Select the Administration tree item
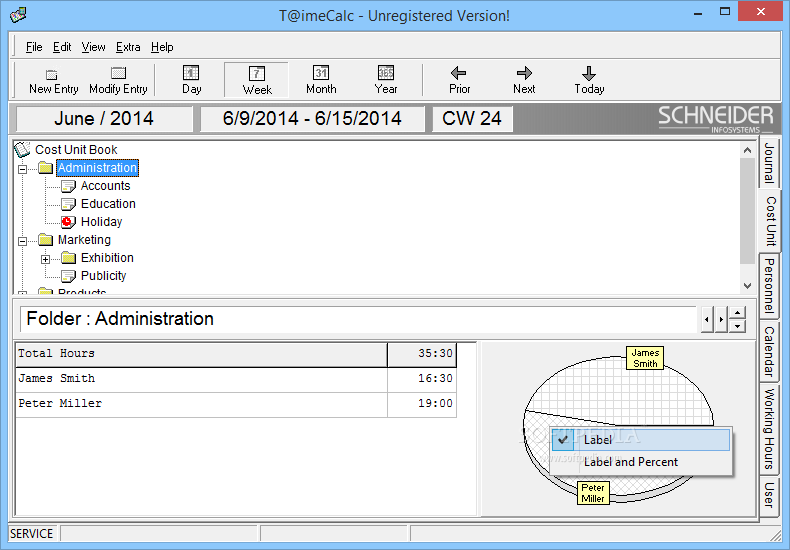The image size is (790, 550). pos(97,168)
